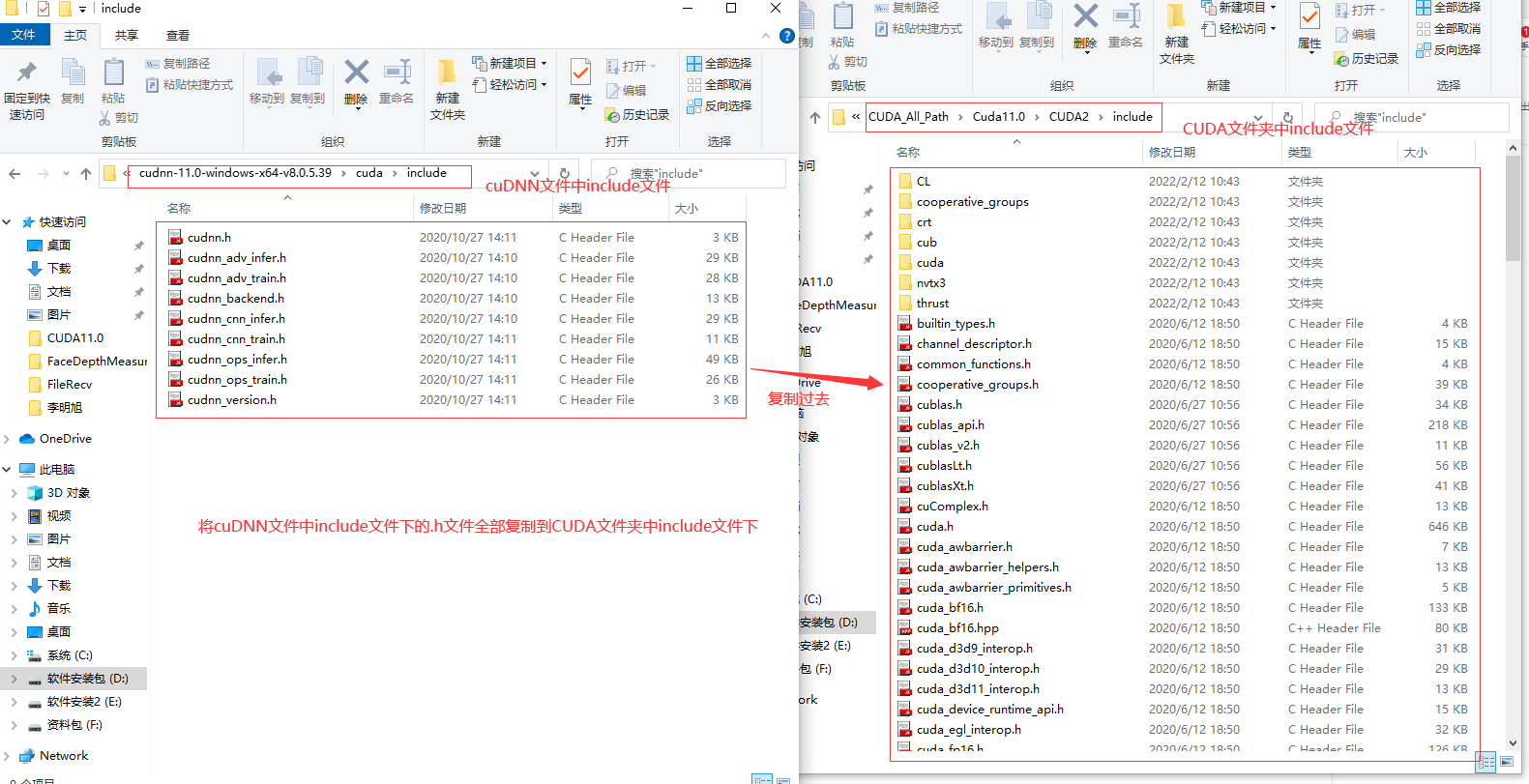This screenshot has width=1529, height=784.
Task: Click Delete (删除) icon in right window
Action: point(1085,26)
